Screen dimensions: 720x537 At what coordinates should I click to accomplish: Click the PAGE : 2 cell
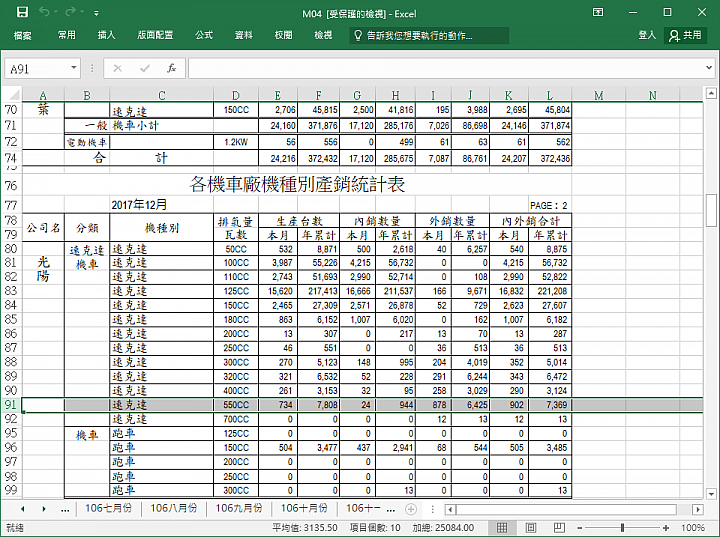(x=549, y=205)
